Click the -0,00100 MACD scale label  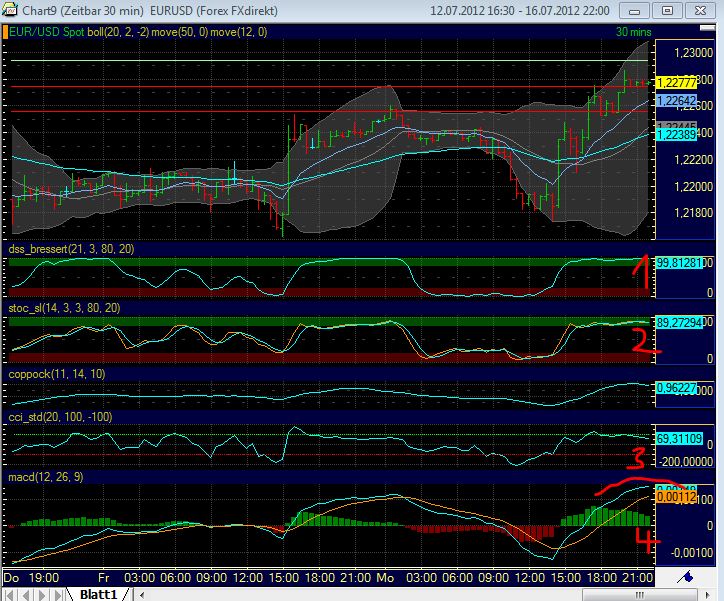tap(691, 553)
